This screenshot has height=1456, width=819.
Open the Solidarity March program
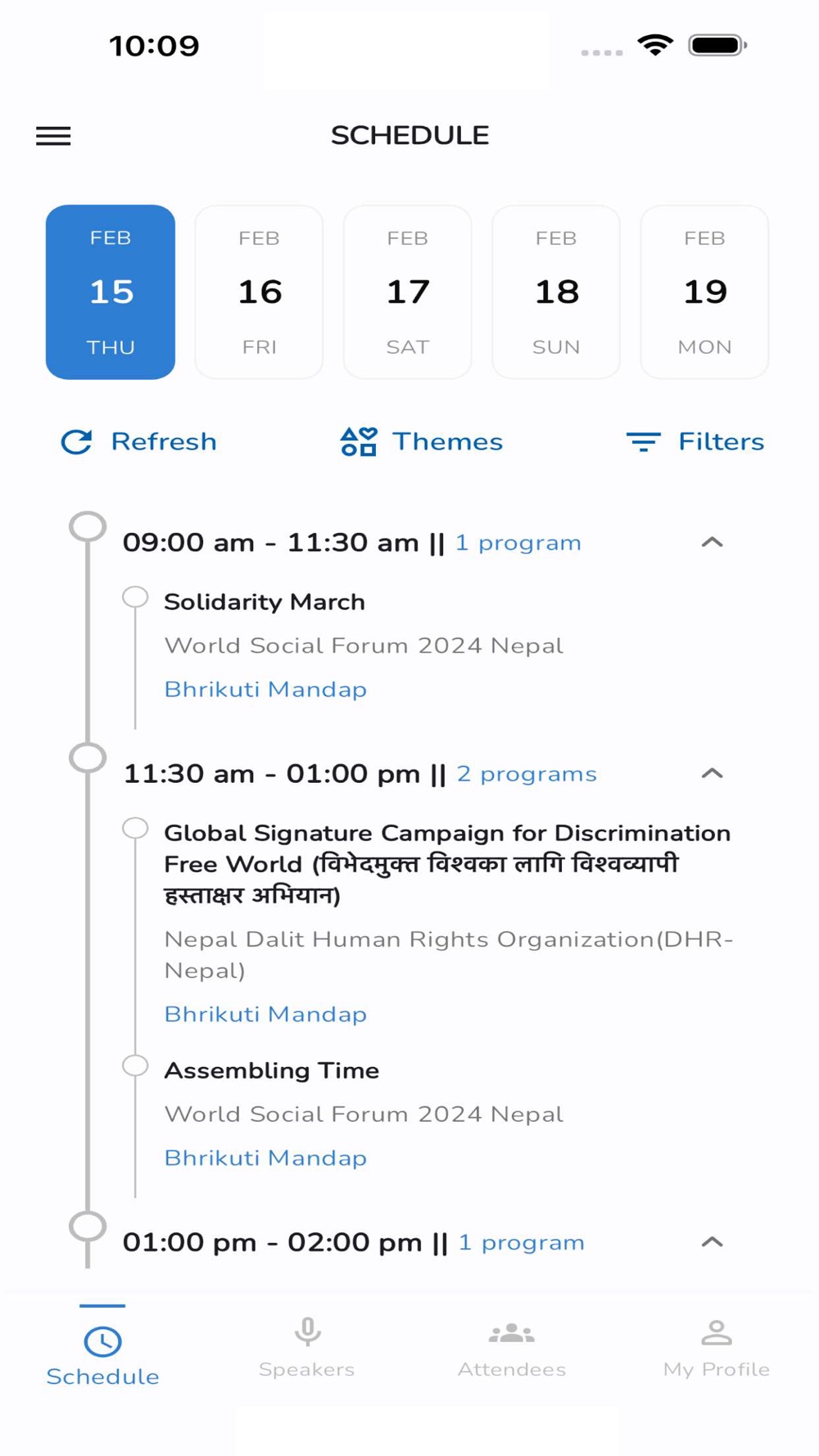(265, 602)
